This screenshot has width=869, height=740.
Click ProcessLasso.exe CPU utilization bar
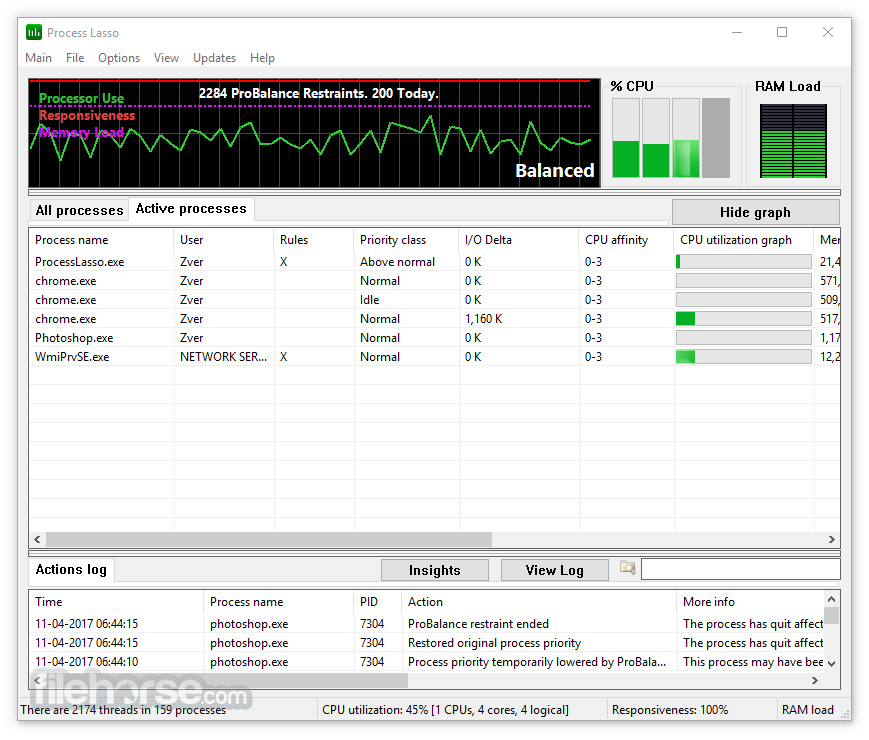(x=744, y=262)
